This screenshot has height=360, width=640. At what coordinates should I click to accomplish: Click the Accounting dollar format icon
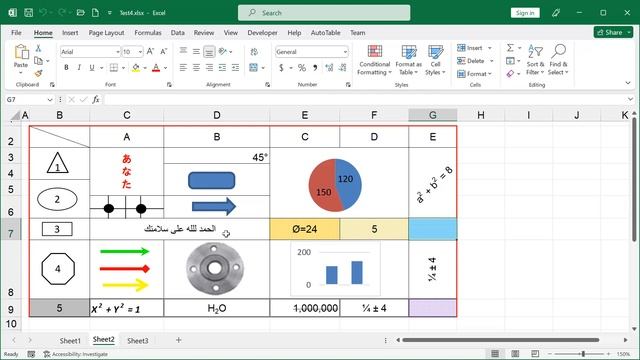click(281, 68)
